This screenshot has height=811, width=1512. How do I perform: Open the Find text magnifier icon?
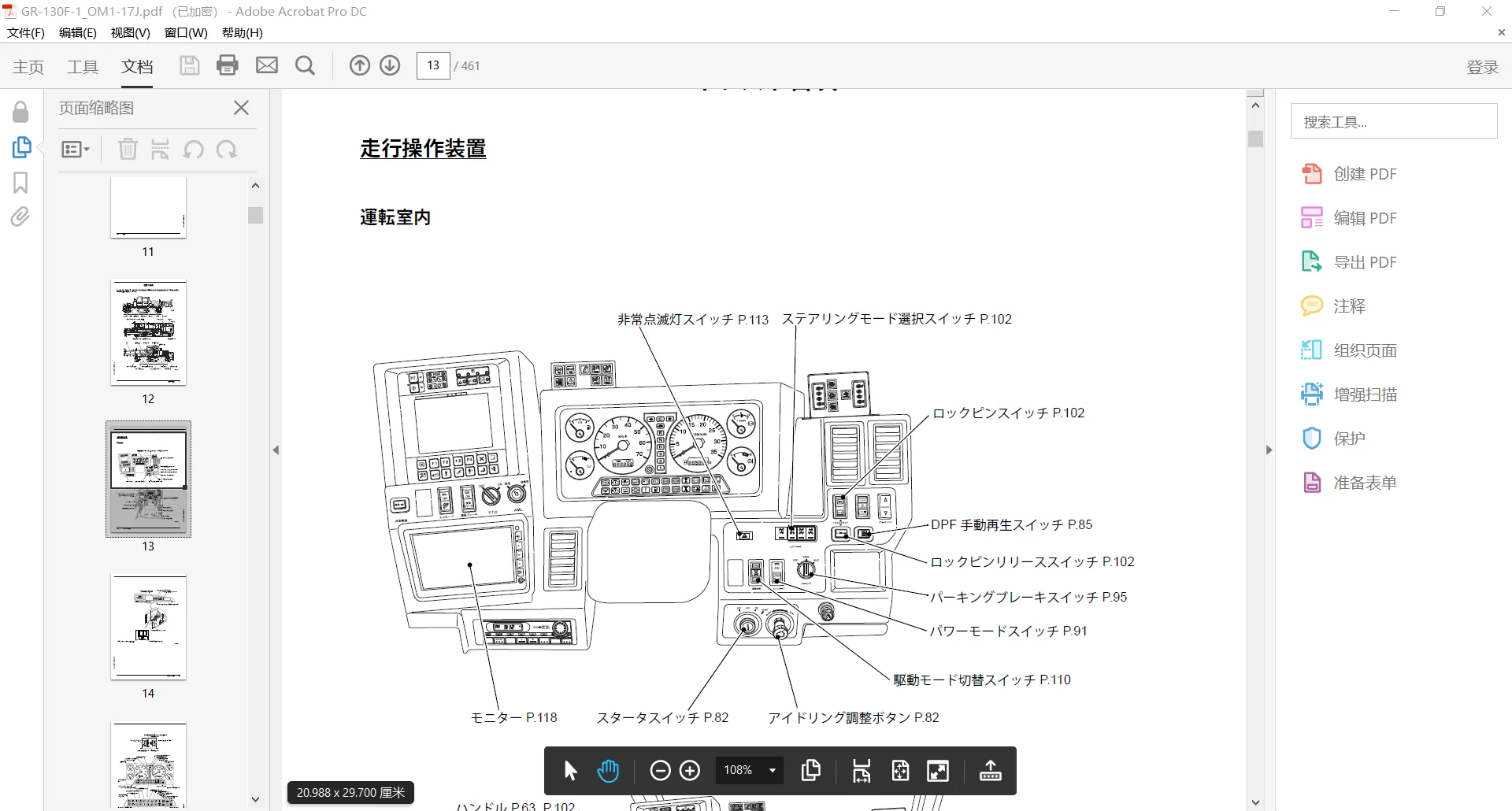click(306, 65)
